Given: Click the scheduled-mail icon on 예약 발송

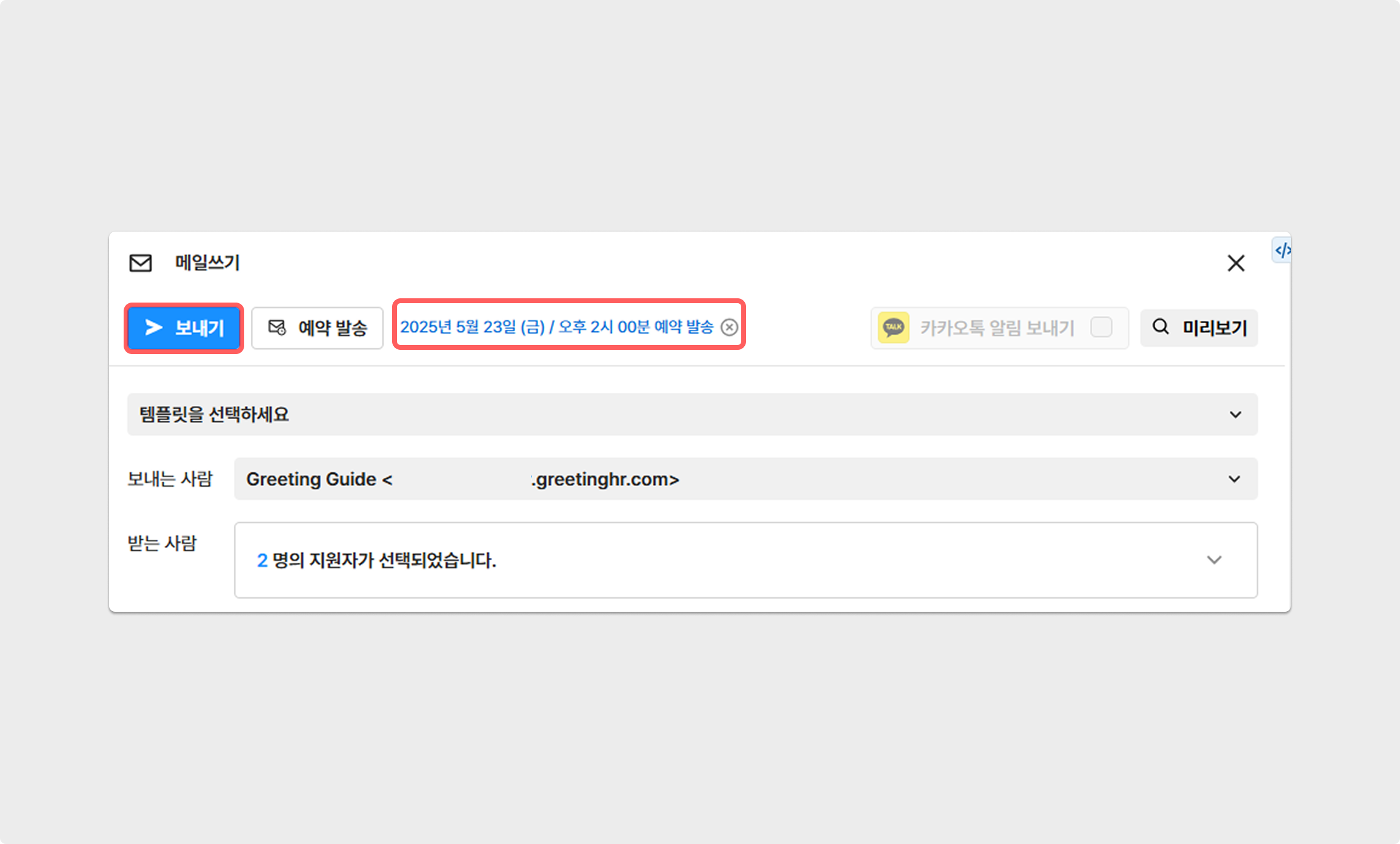Looking at the screenshot, I should (277, 327).
